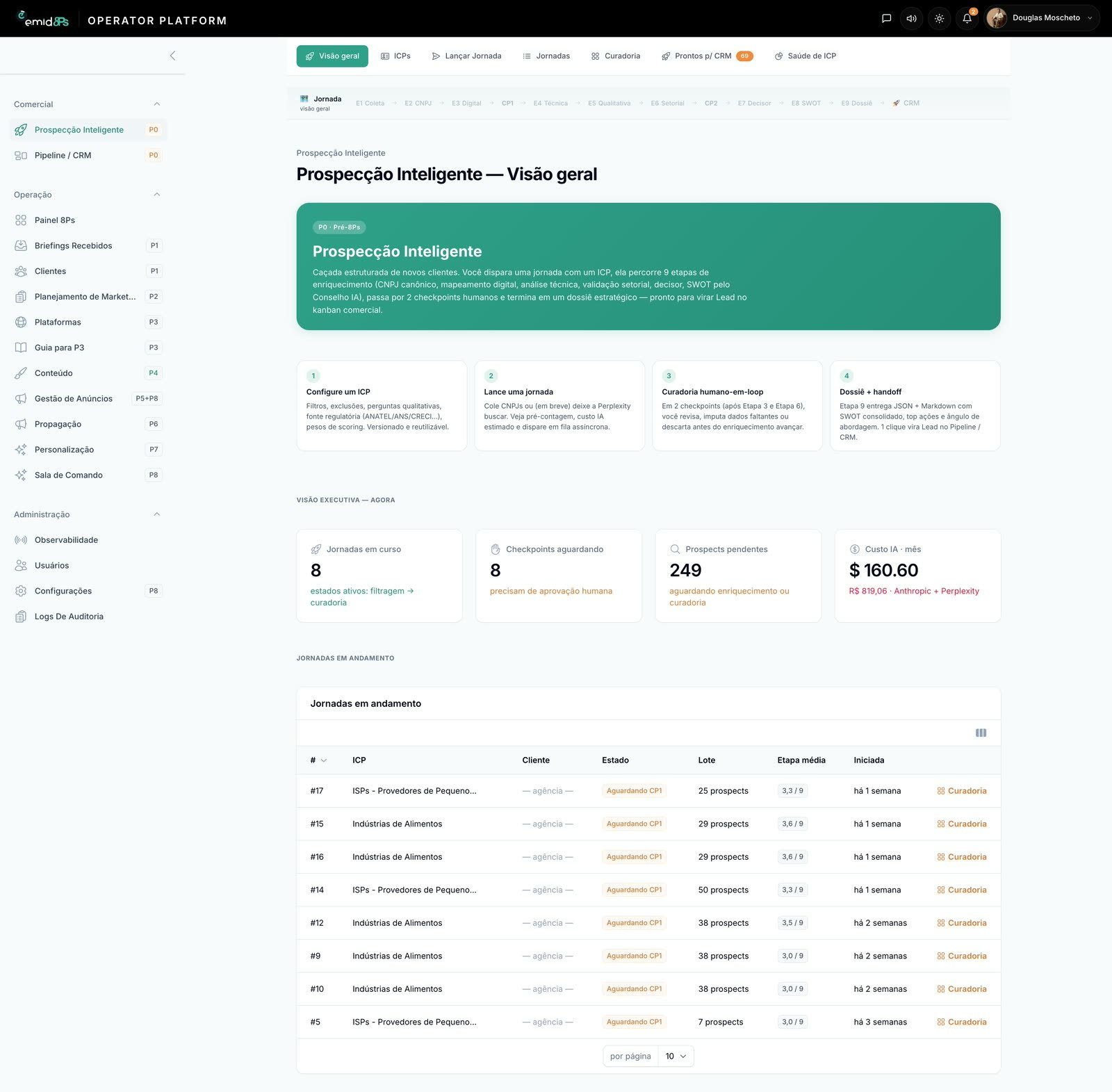Click the Briefings Recebidos inbox icon

(x=21, y=246)
